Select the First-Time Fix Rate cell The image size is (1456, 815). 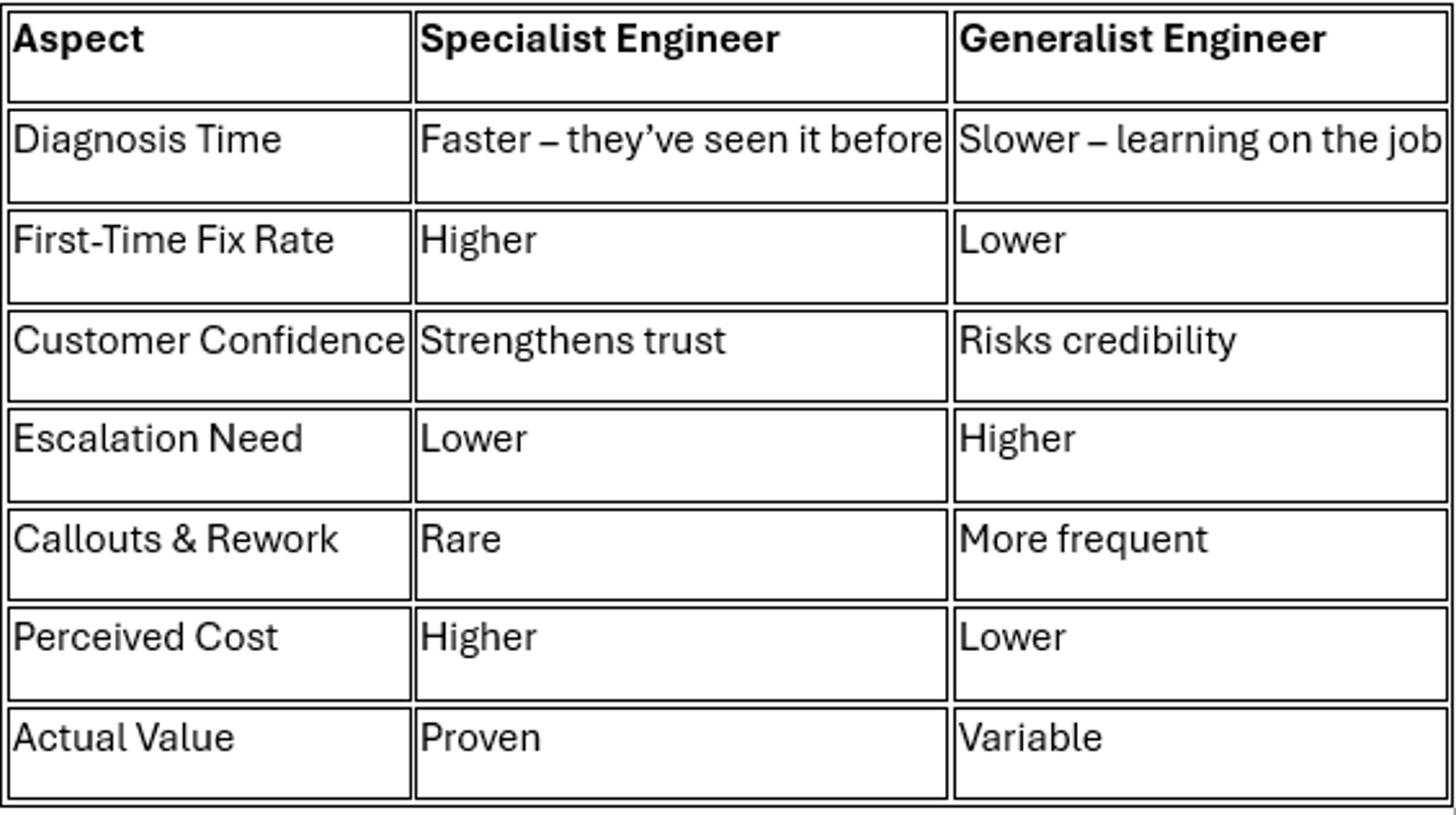point(210,256)
